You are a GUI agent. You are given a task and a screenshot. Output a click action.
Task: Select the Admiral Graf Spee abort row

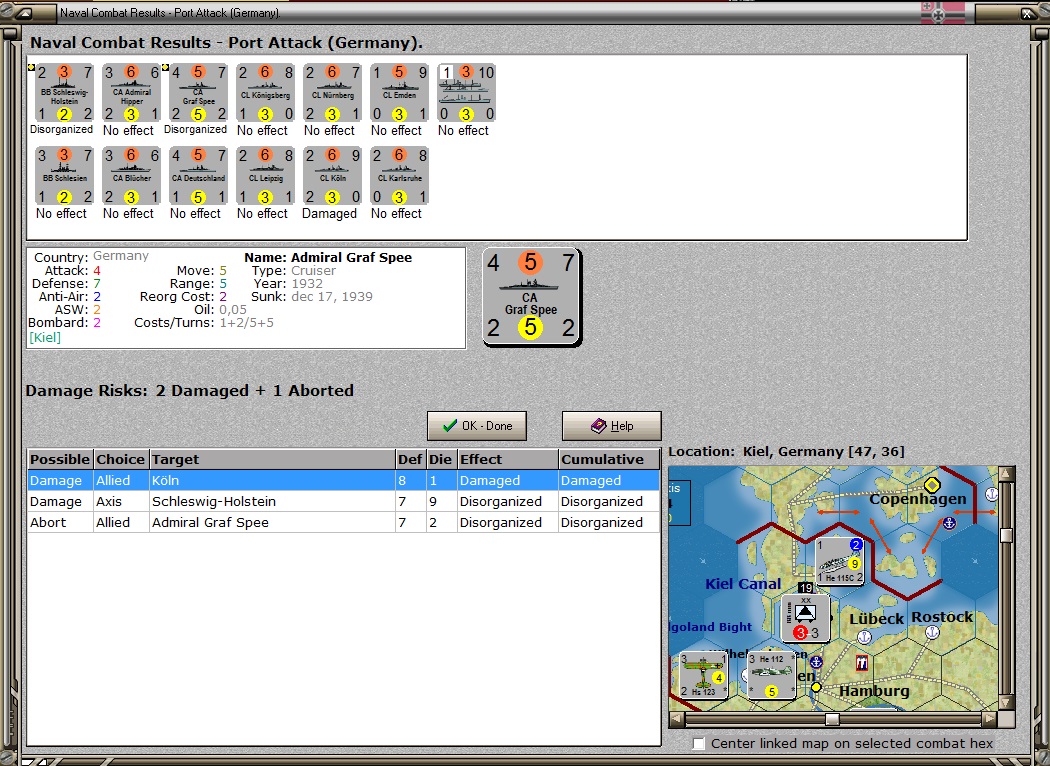[344, 522]
